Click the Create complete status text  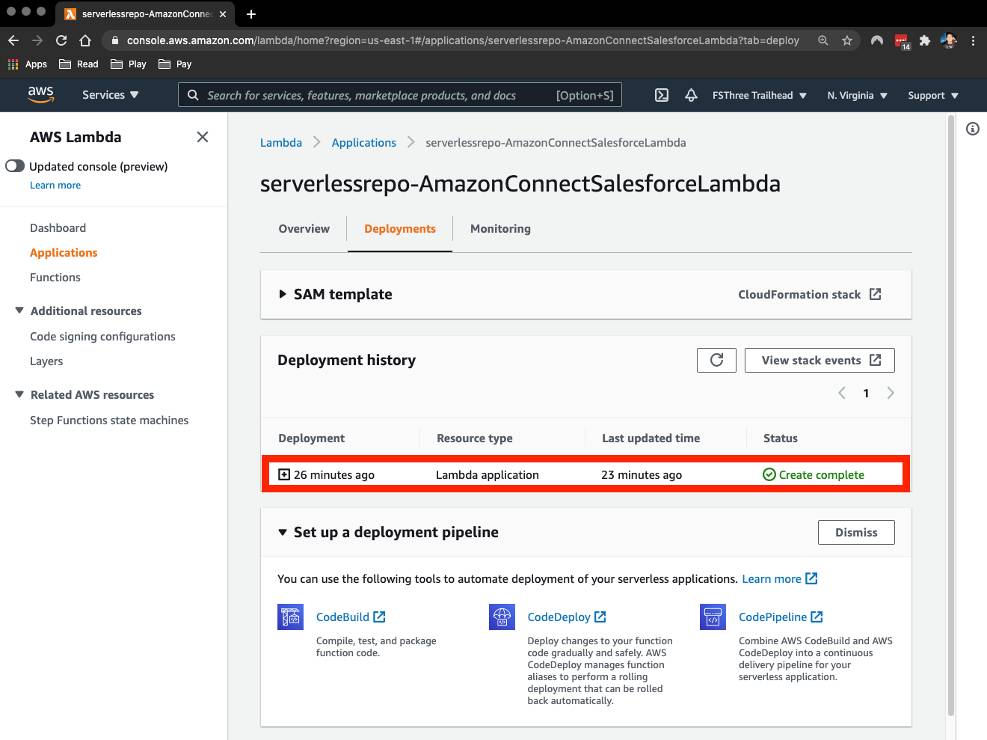click(x=821, y=475)
